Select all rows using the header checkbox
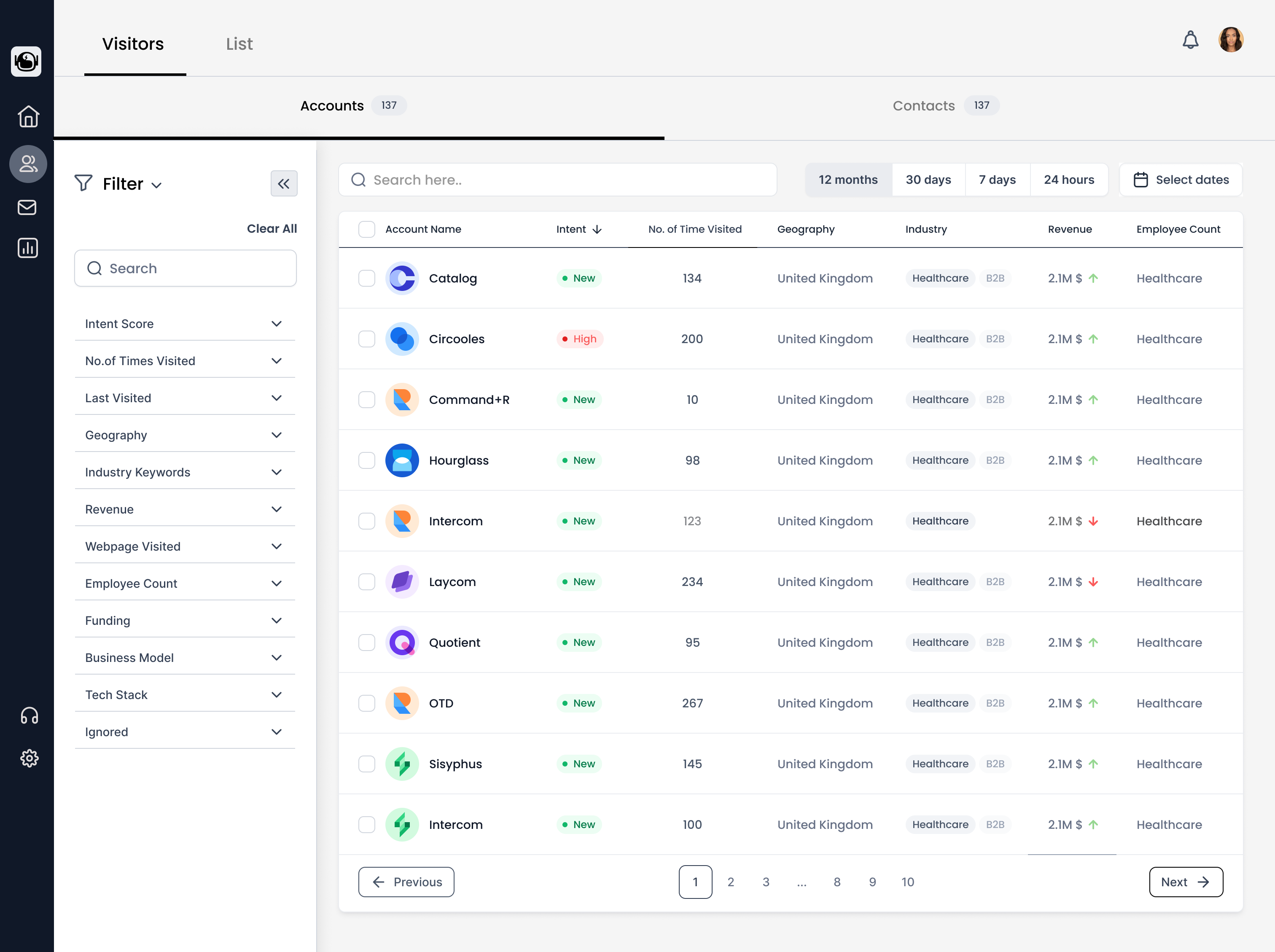This screenshot has width=1275, height=952. coord(366,229)
